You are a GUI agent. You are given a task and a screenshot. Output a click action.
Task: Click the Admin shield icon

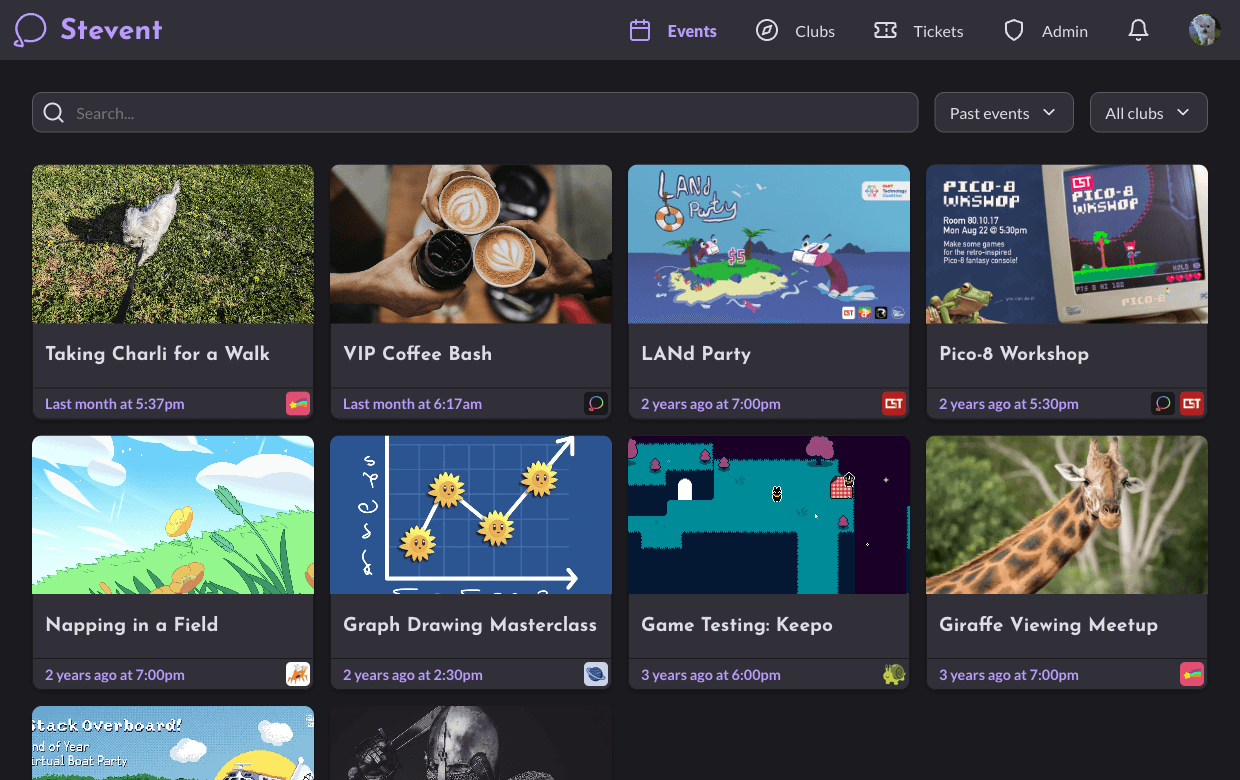pos(1014,31)
